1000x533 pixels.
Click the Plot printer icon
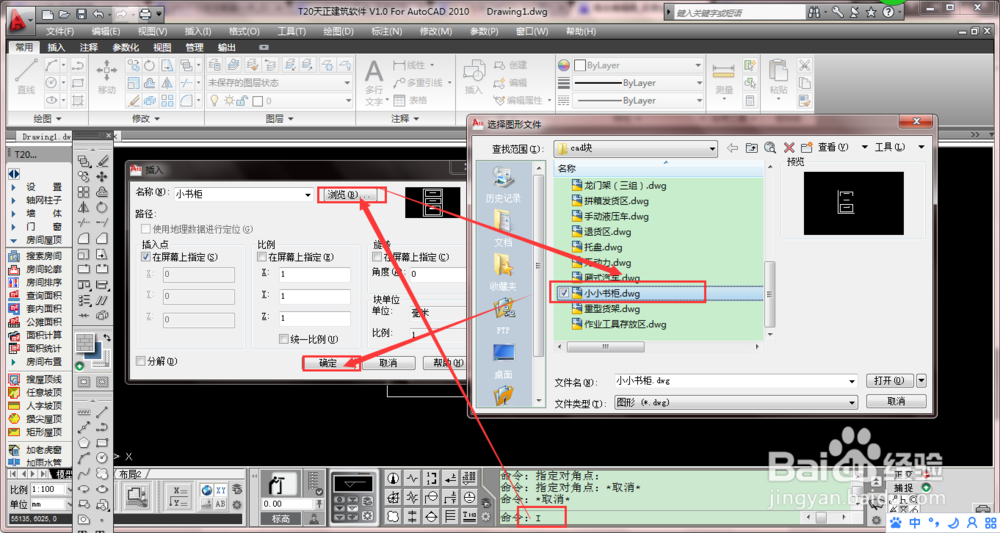[146, 13]
